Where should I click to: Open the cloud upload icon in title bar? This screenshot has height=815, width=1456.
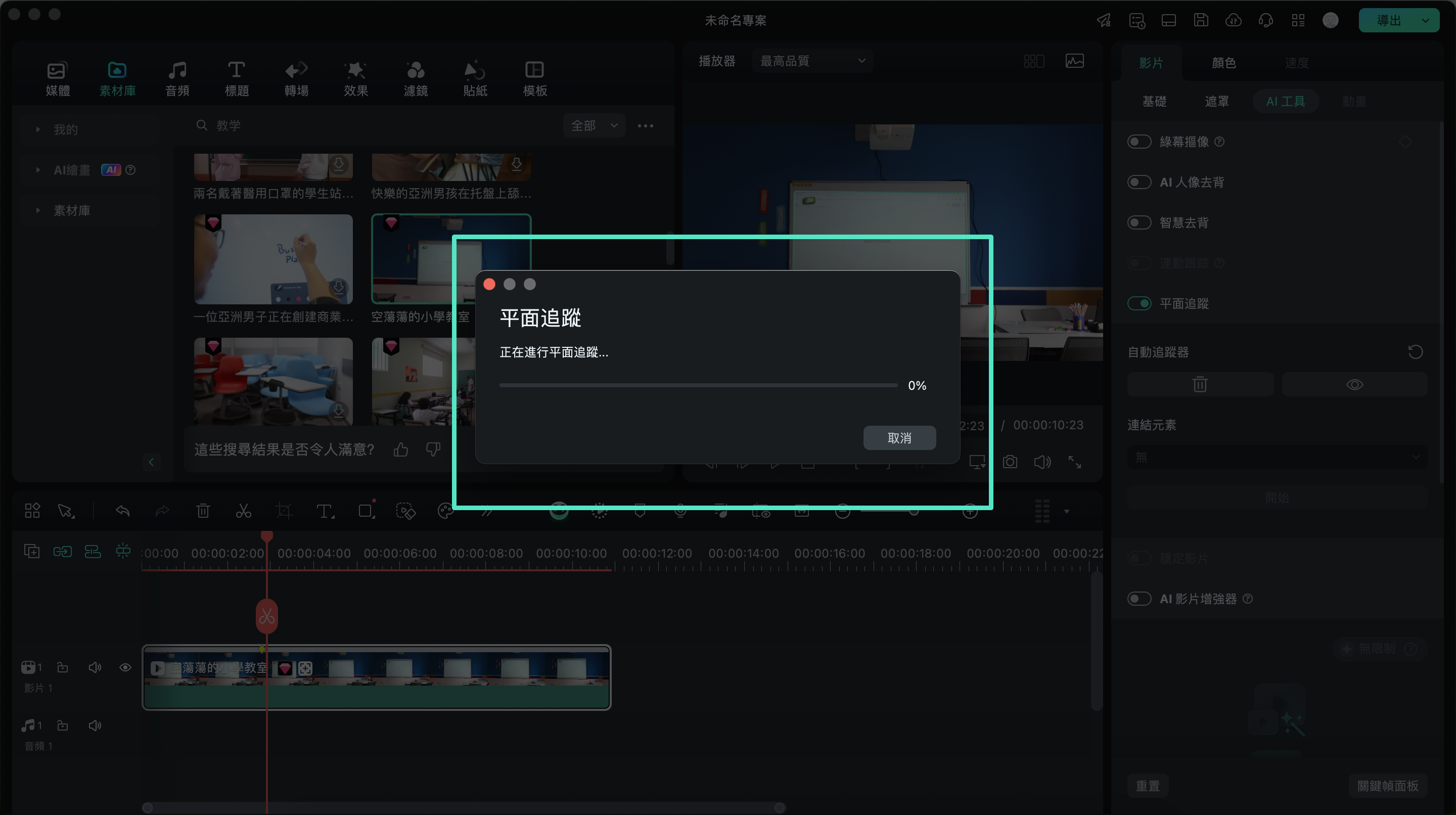coord(1233,20)
